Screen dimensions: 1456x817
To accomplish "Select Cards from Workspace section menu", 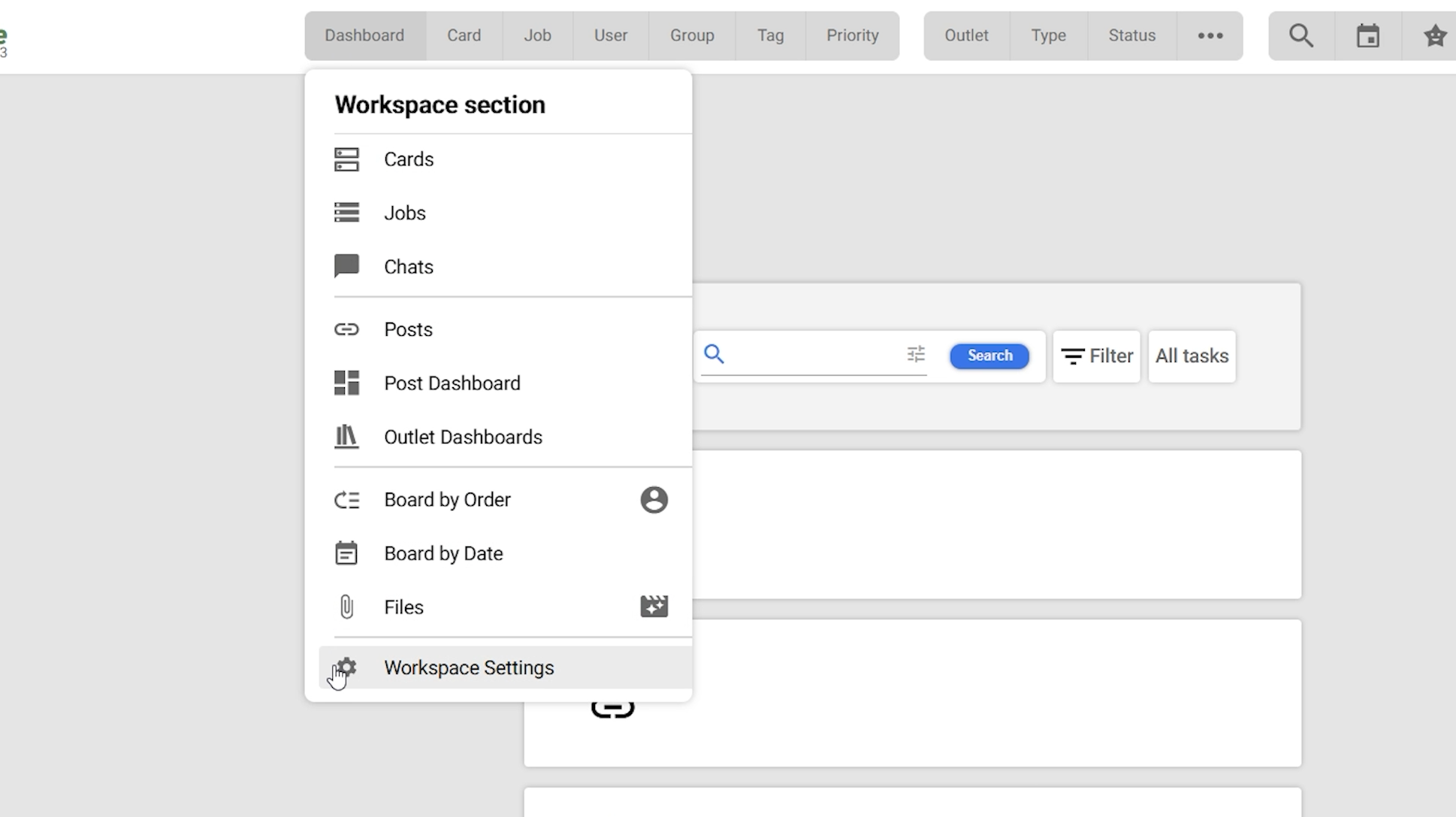I will point(409,159).
